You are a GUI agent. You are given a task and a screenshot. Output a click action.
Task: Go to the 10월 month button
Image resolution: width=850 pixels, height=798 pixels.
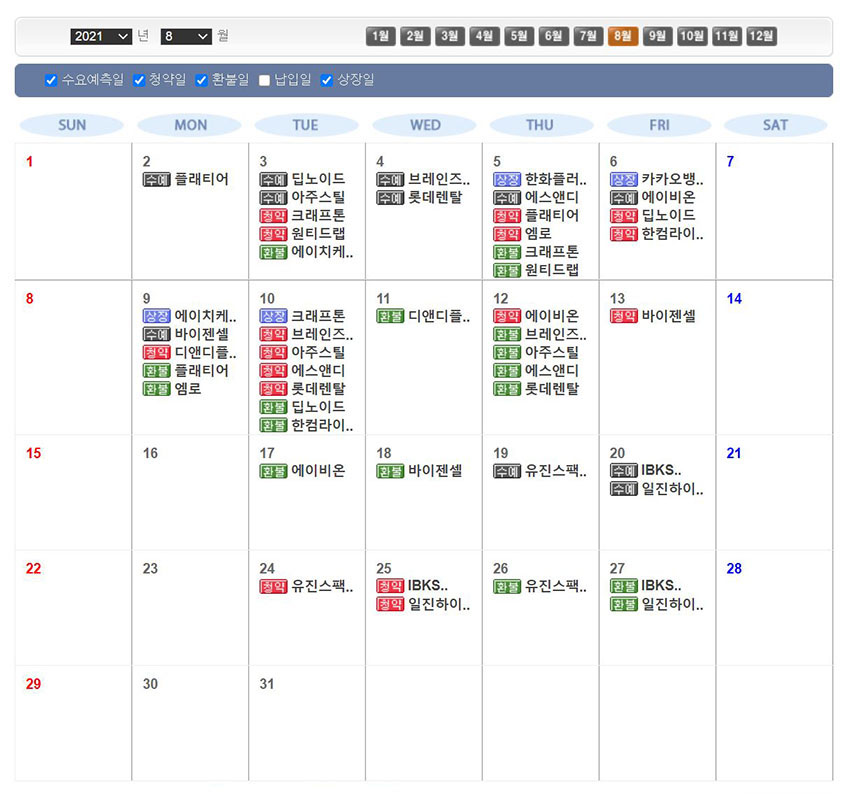[x=692, y=36]
